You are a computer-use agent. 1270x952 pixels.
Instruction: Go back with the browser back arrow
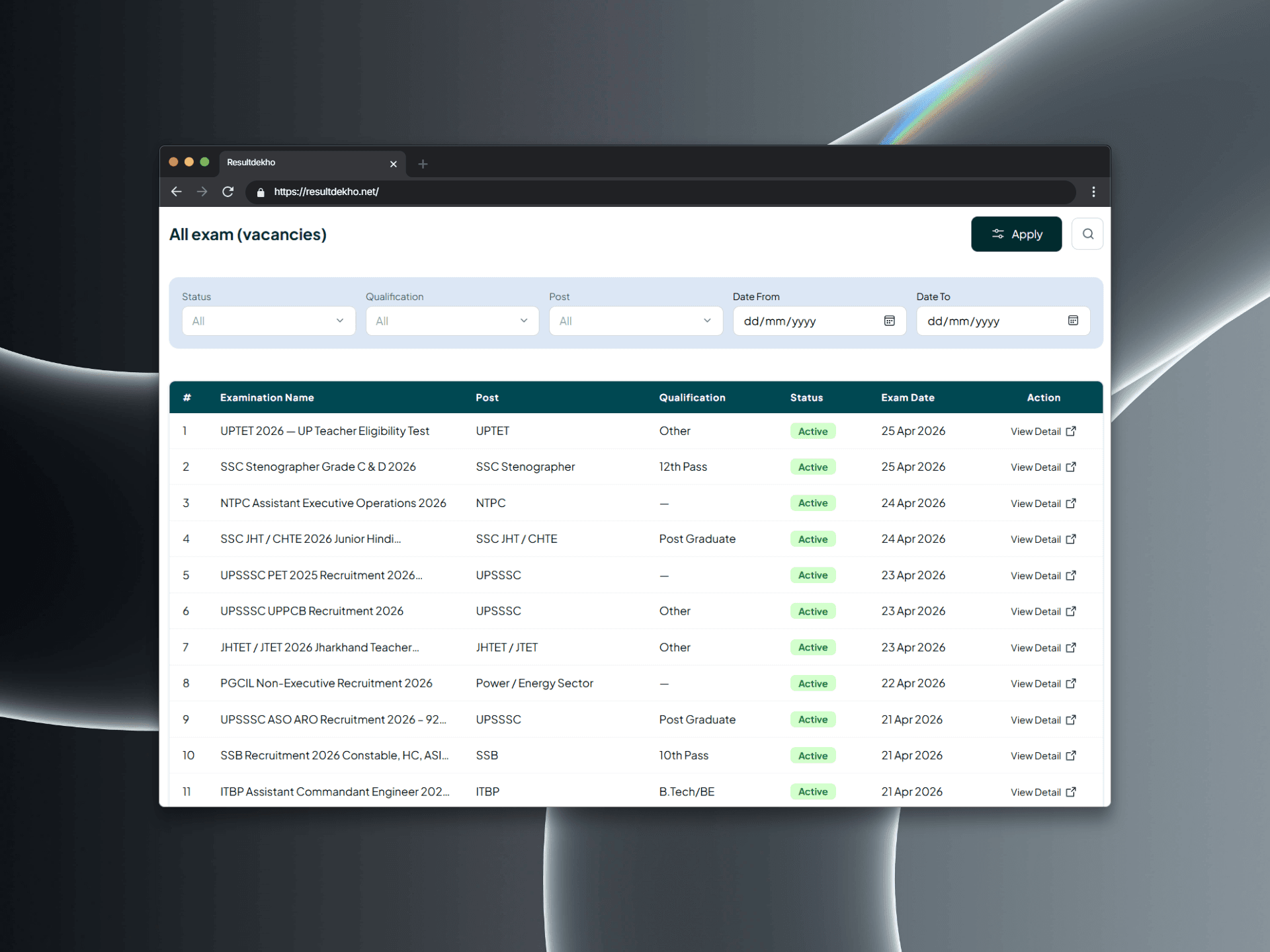176,192
